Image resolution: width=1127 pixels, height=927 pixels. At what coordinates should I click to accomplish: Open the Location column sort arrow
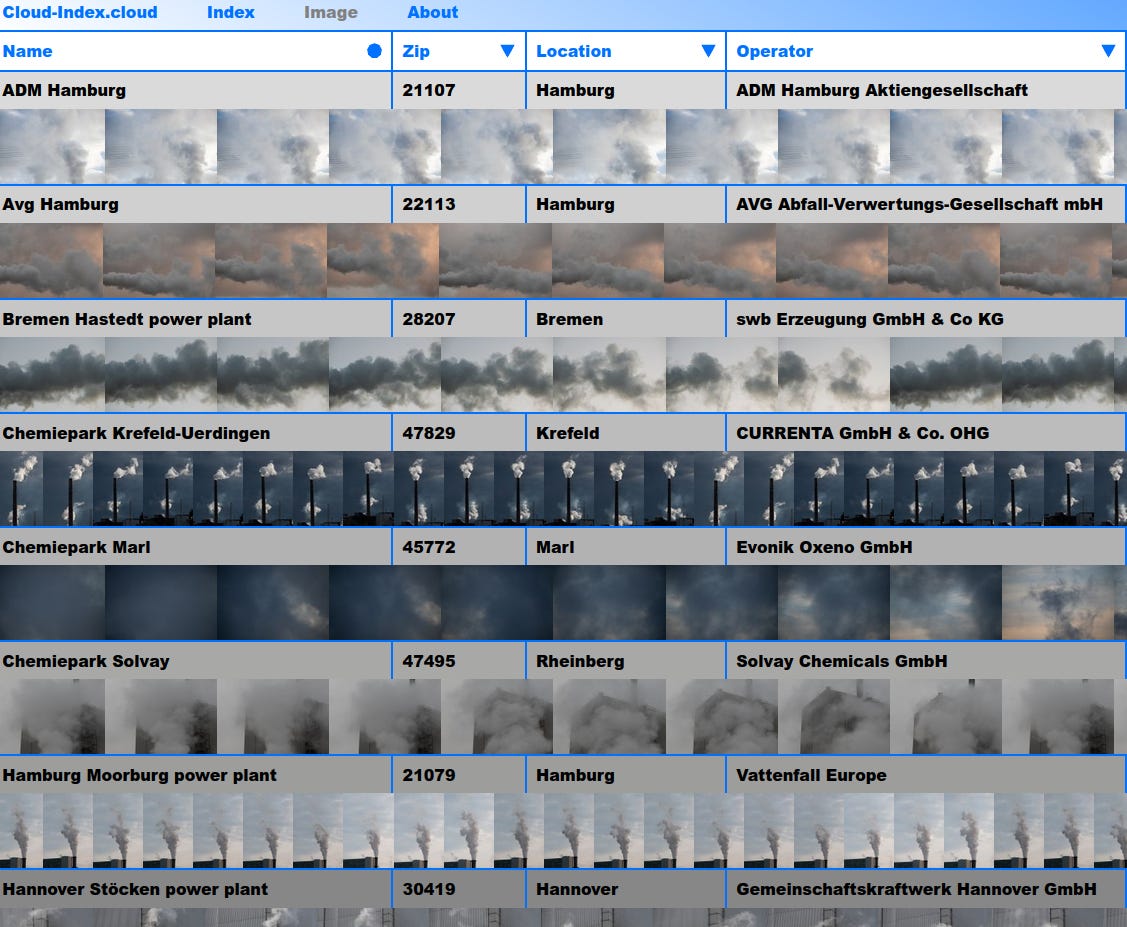click(708, 51)
